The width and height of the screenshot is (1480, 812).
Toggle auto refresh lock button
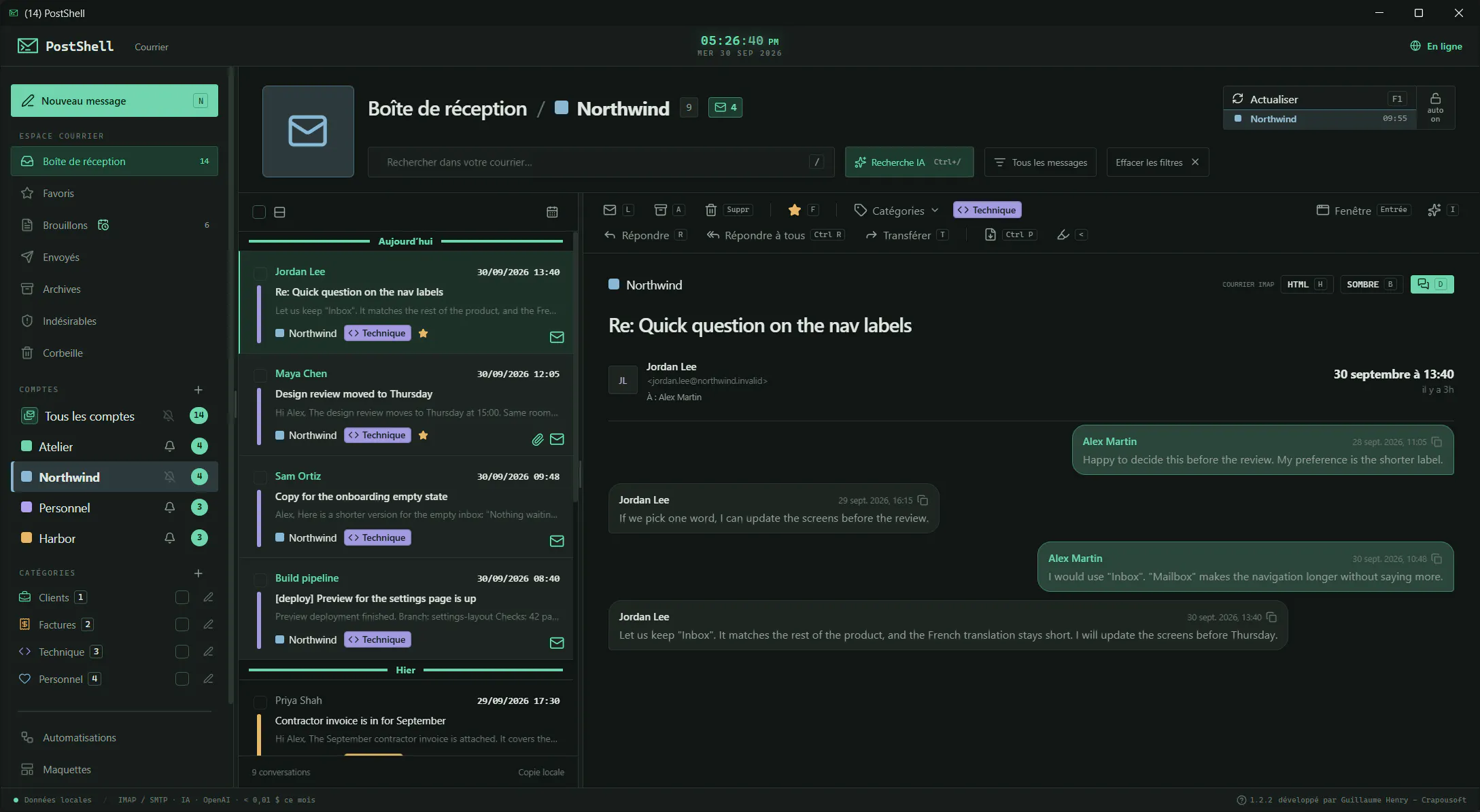point(1435,107)
